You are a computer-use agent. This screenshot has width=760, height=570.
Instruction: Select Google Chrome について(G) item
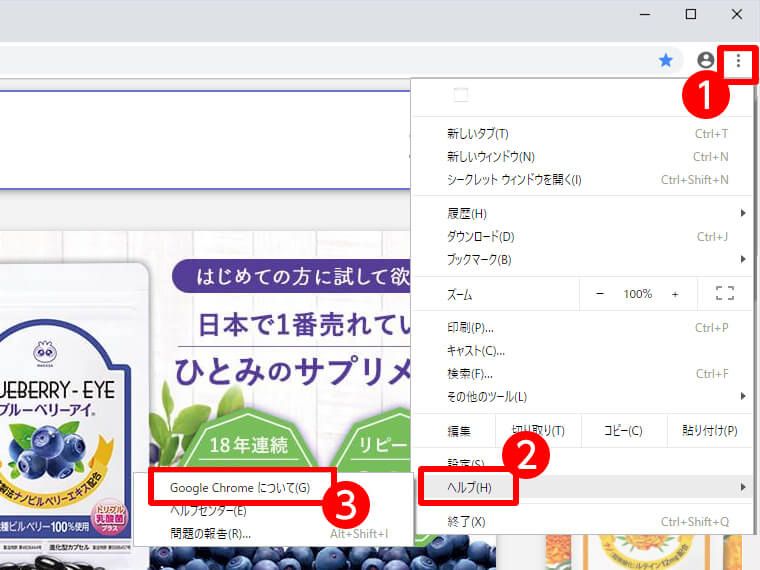coord(240,487)
